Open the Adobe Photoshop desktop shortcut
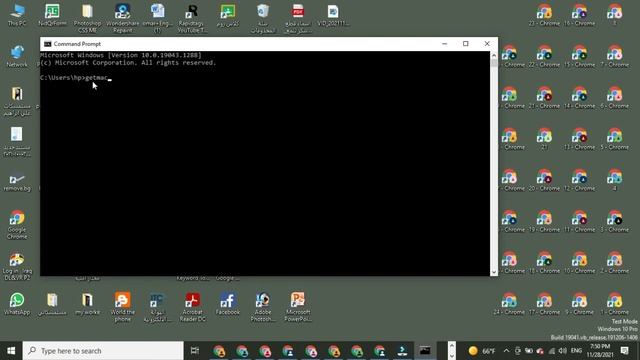Viewport: 640px width, 360px height. pos(262,307)
